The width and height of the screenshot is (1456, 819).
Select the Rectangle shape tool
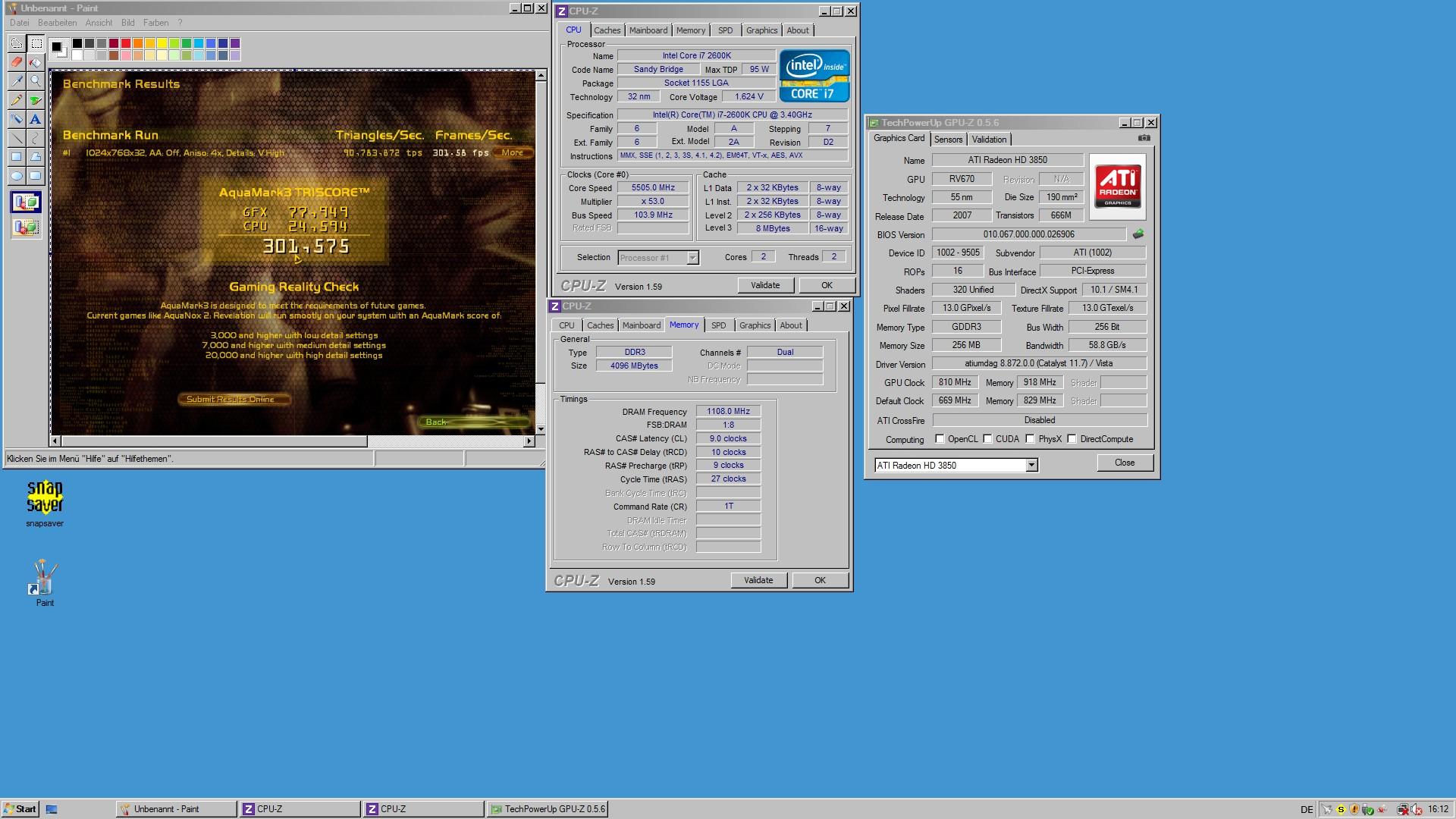(16, 157)
